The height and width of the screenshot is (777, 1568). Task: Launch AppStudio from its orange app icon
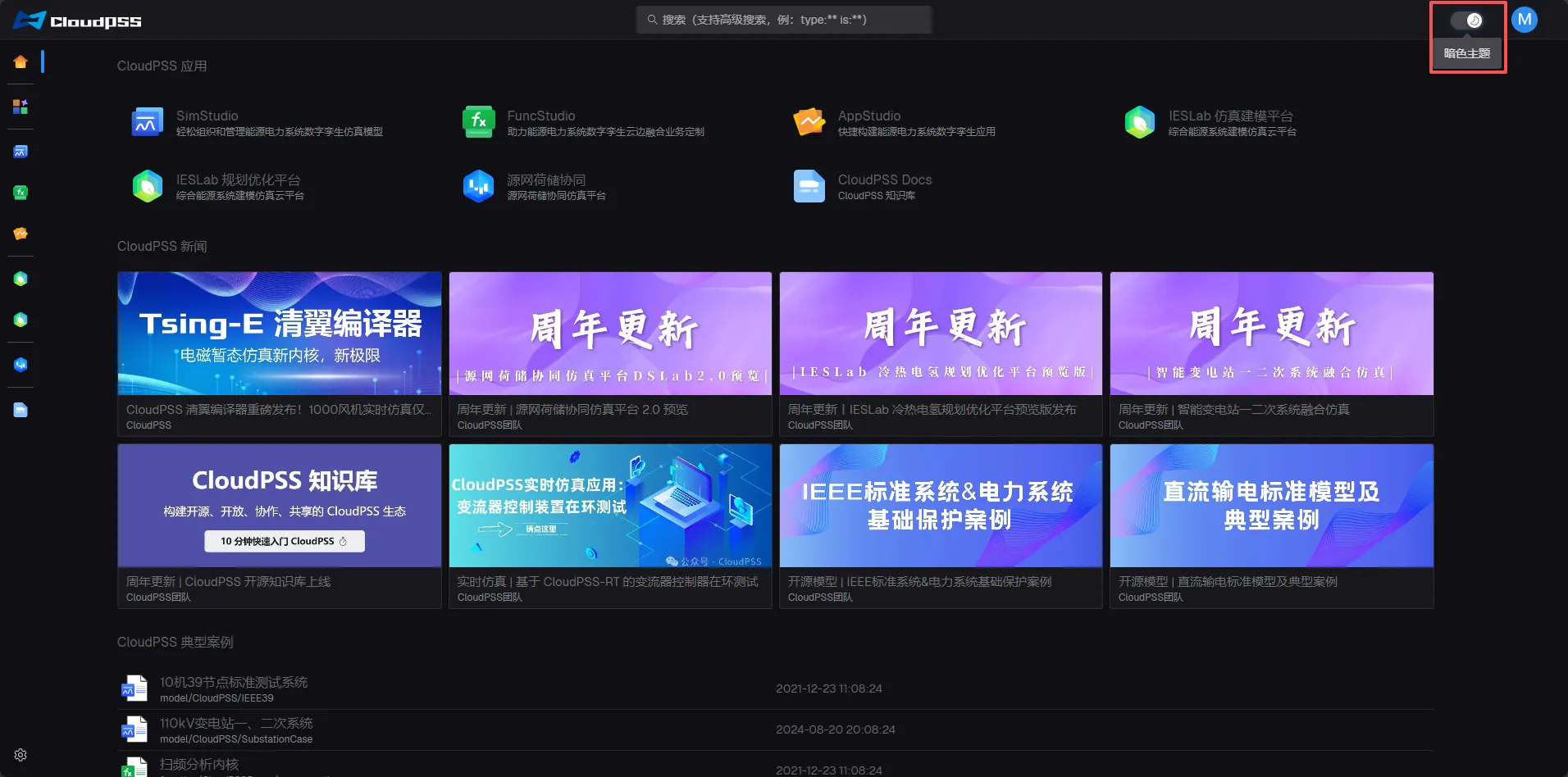click(x=809, y=122)
